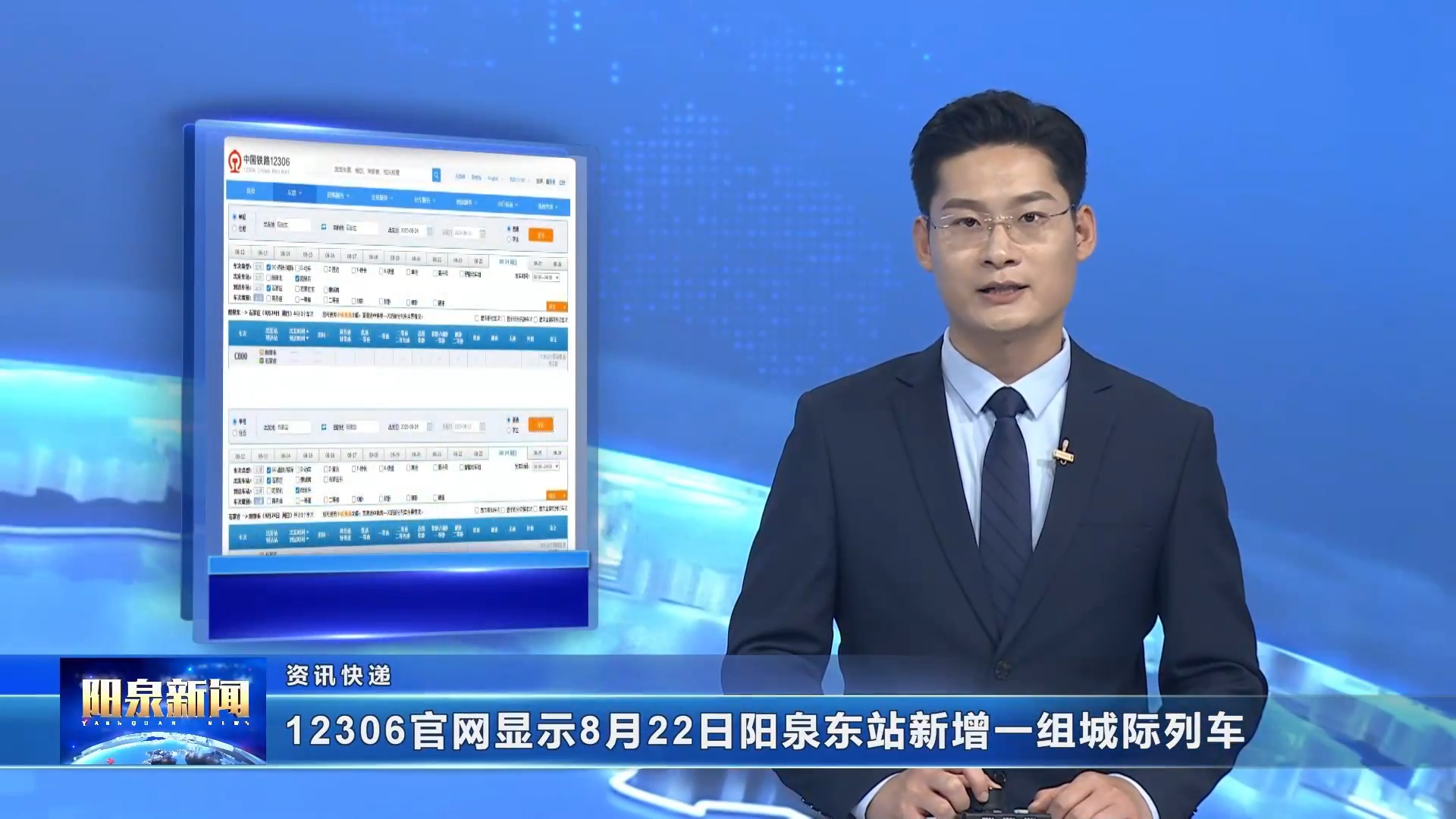
Task: Click the 目的地 input in upper form
Action: (361, 227)
